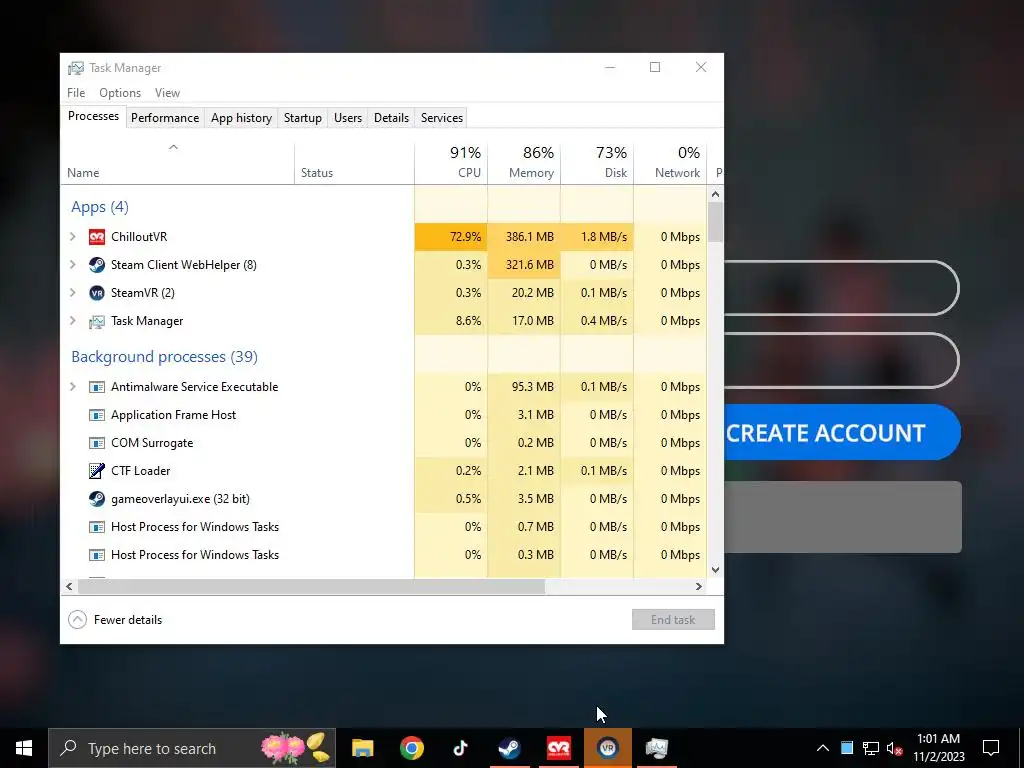Click the Apps (4) group heading
Screen dimensions: 1024x768
pos(100,207)
